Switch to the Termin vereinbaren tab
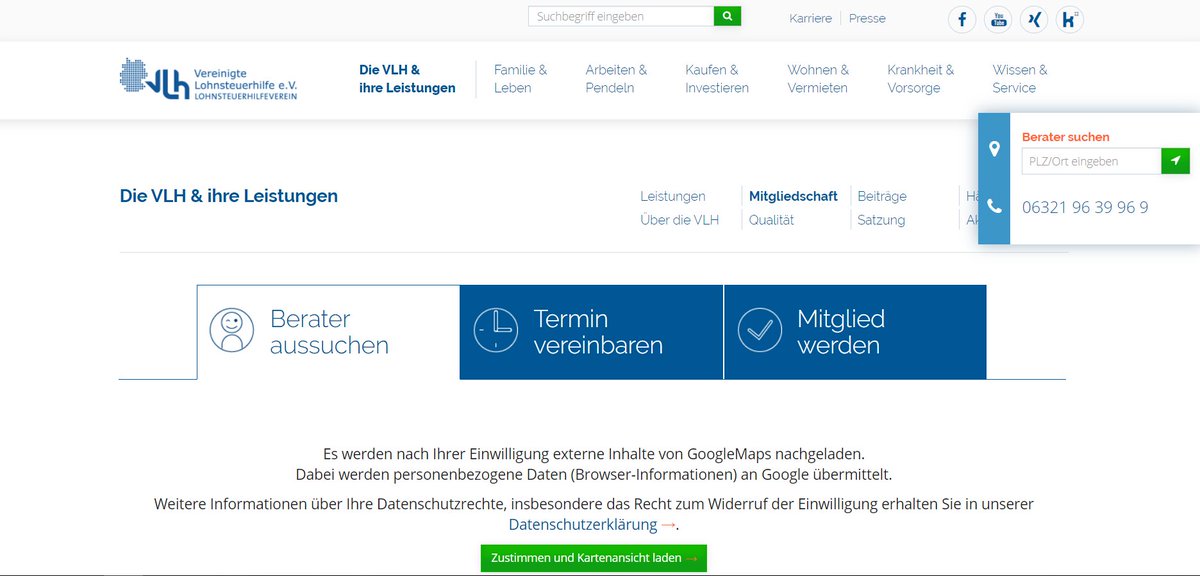 (591, 332)
